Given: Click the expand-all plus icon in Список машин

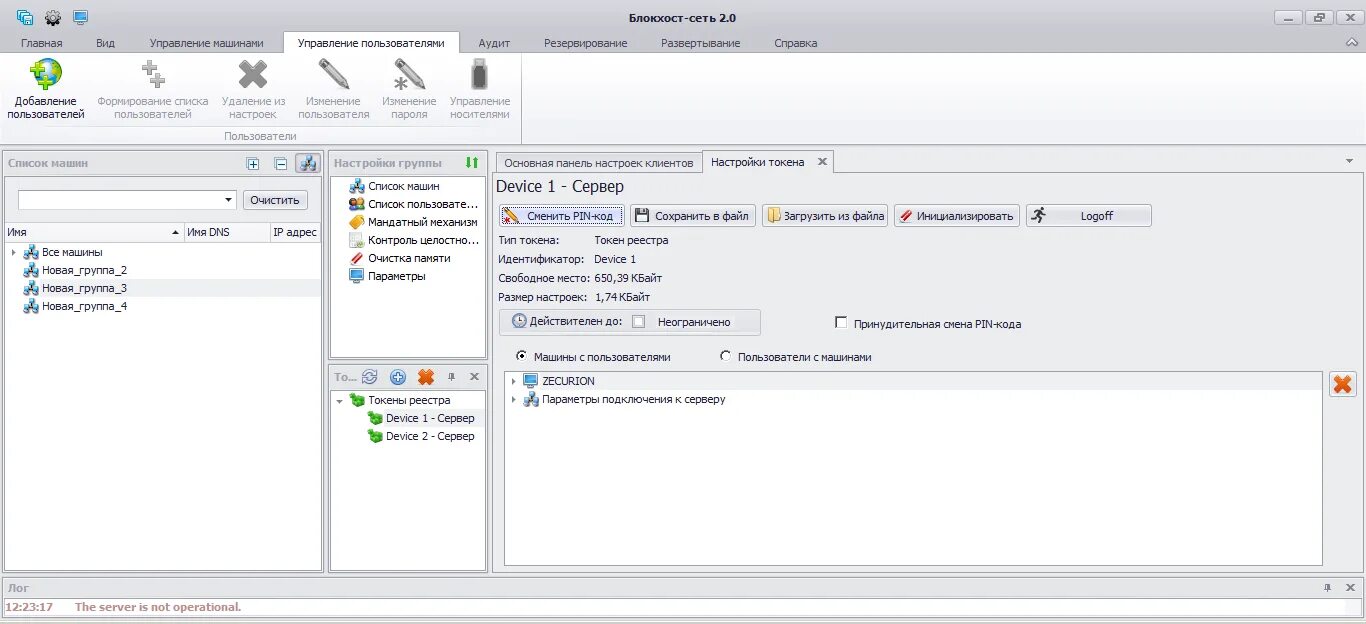Looking at the screenshot, I should click(253, 164).
